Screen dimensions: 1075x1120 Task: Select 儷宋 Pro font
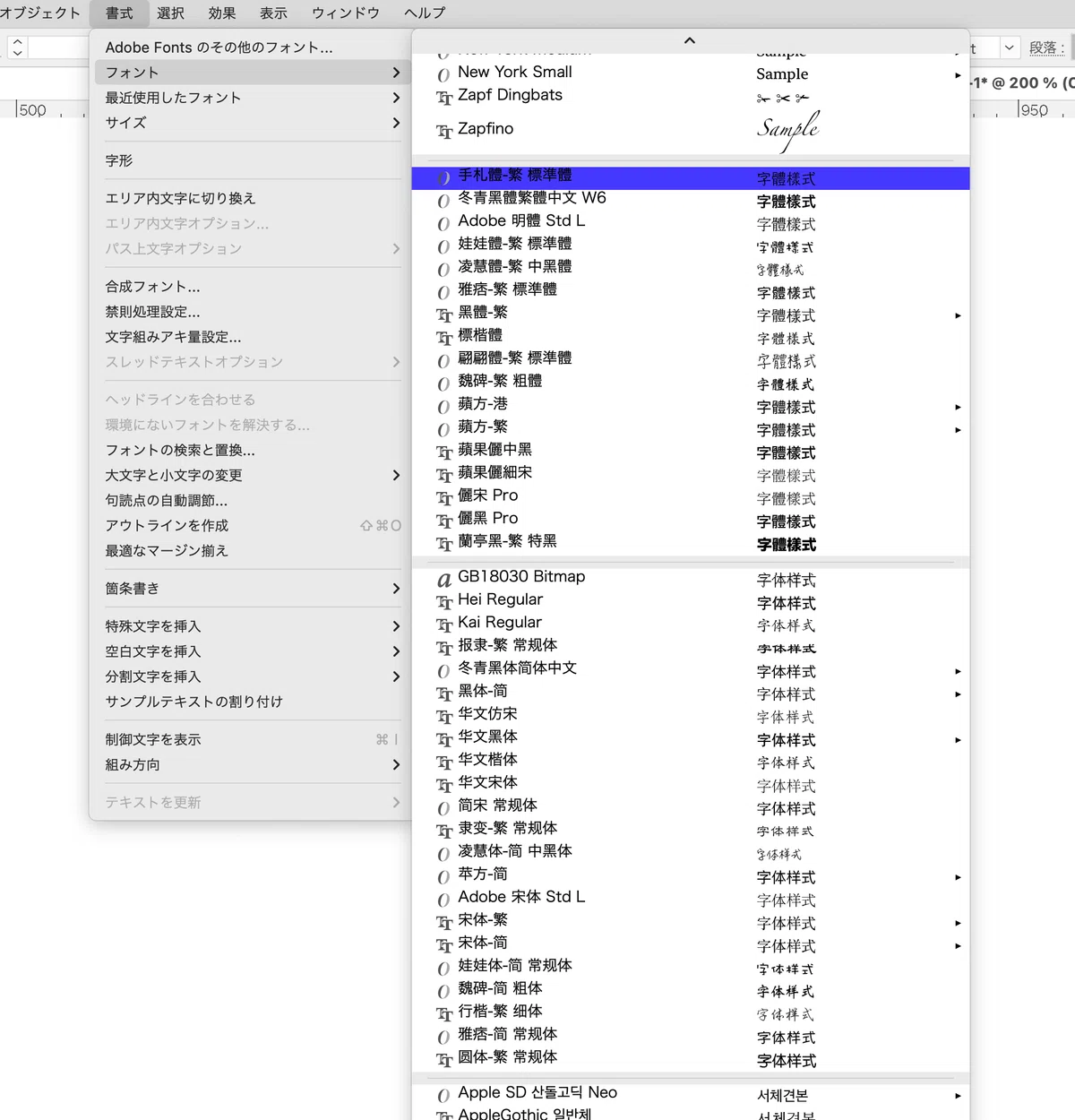(690, 496)
